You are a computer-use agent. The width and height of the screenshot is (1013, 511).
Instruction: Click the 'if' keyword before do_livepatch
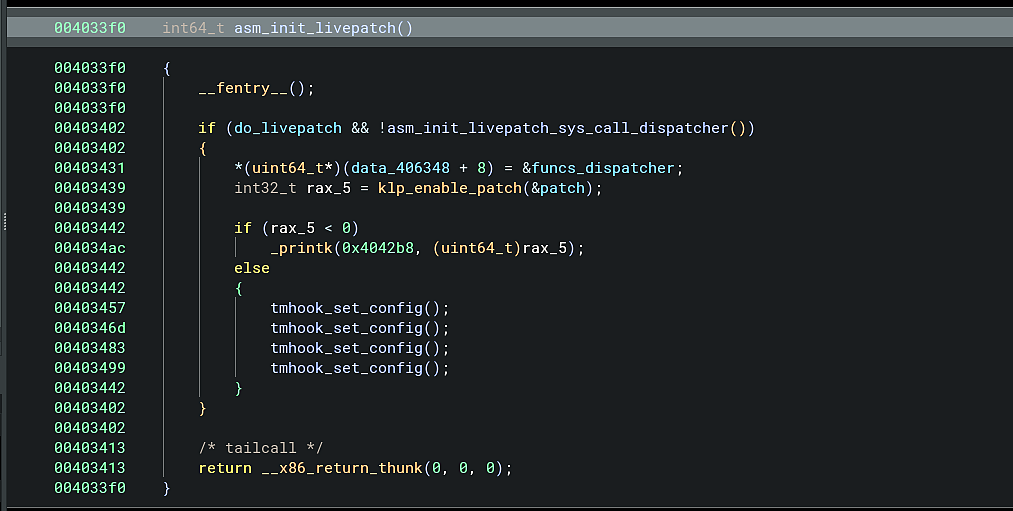207,128
